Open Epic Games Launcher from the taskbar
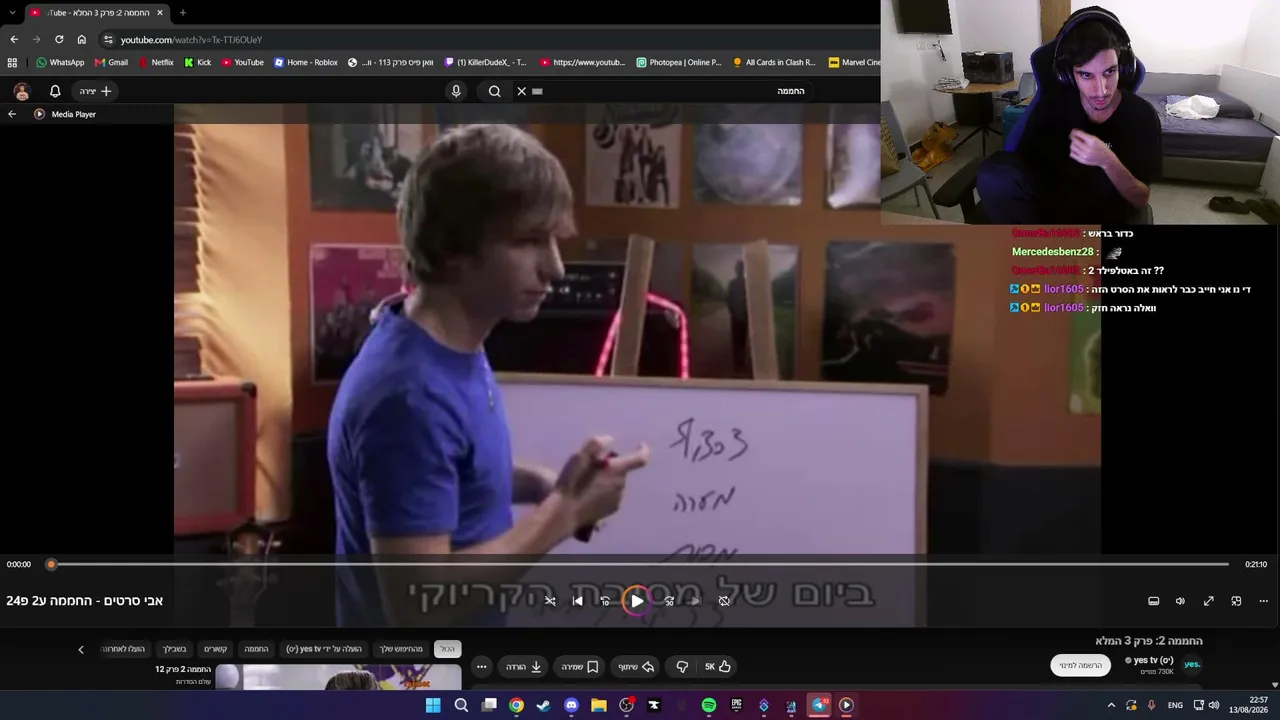The width and height of the screenshot is (1280, 720). pyautogui.click(x=736, y=705)
